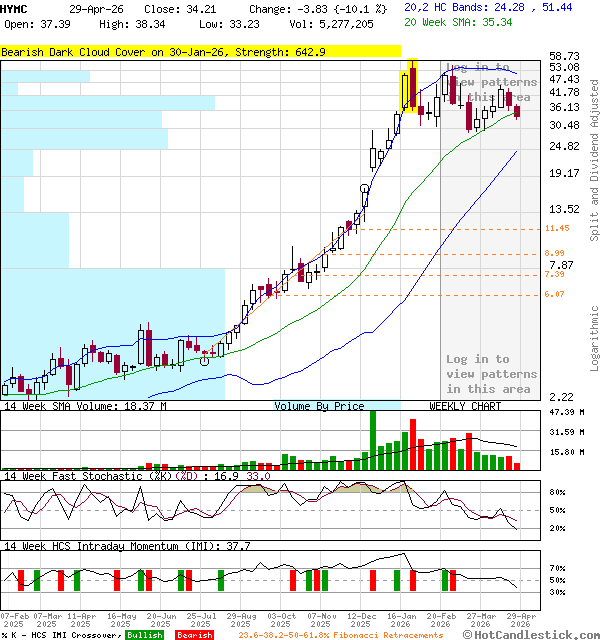Image resolution: width=600 pixels, height=640 pixels.
Task: Click the circle marker on the candle near Jul 2025
Action: [x=204, y=361]
